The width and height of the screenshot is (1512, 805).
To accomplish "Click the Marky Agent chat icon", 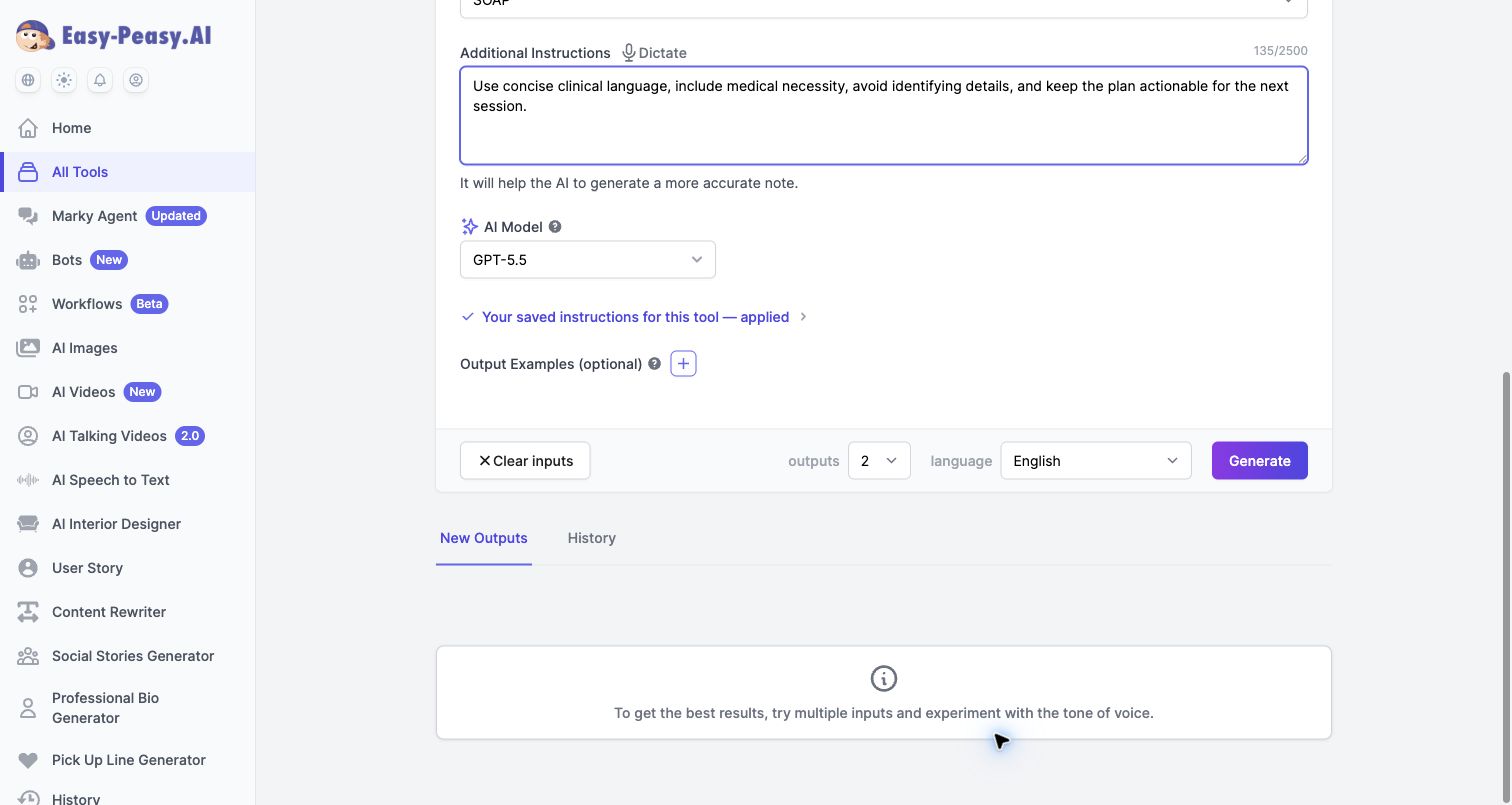I will click(28, 216).
